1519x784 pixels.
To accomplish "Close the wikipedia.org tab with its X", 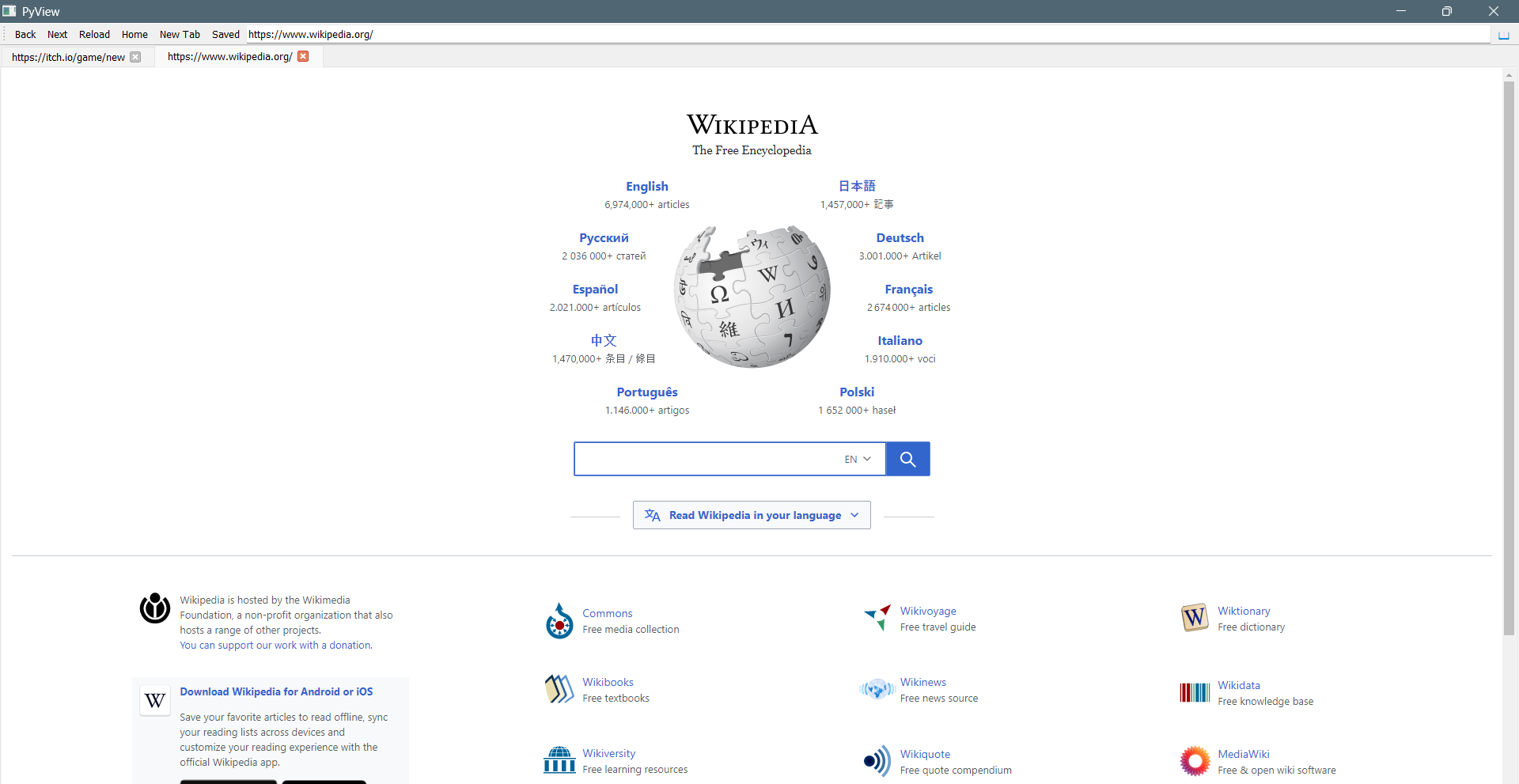I will coord(303,56).
